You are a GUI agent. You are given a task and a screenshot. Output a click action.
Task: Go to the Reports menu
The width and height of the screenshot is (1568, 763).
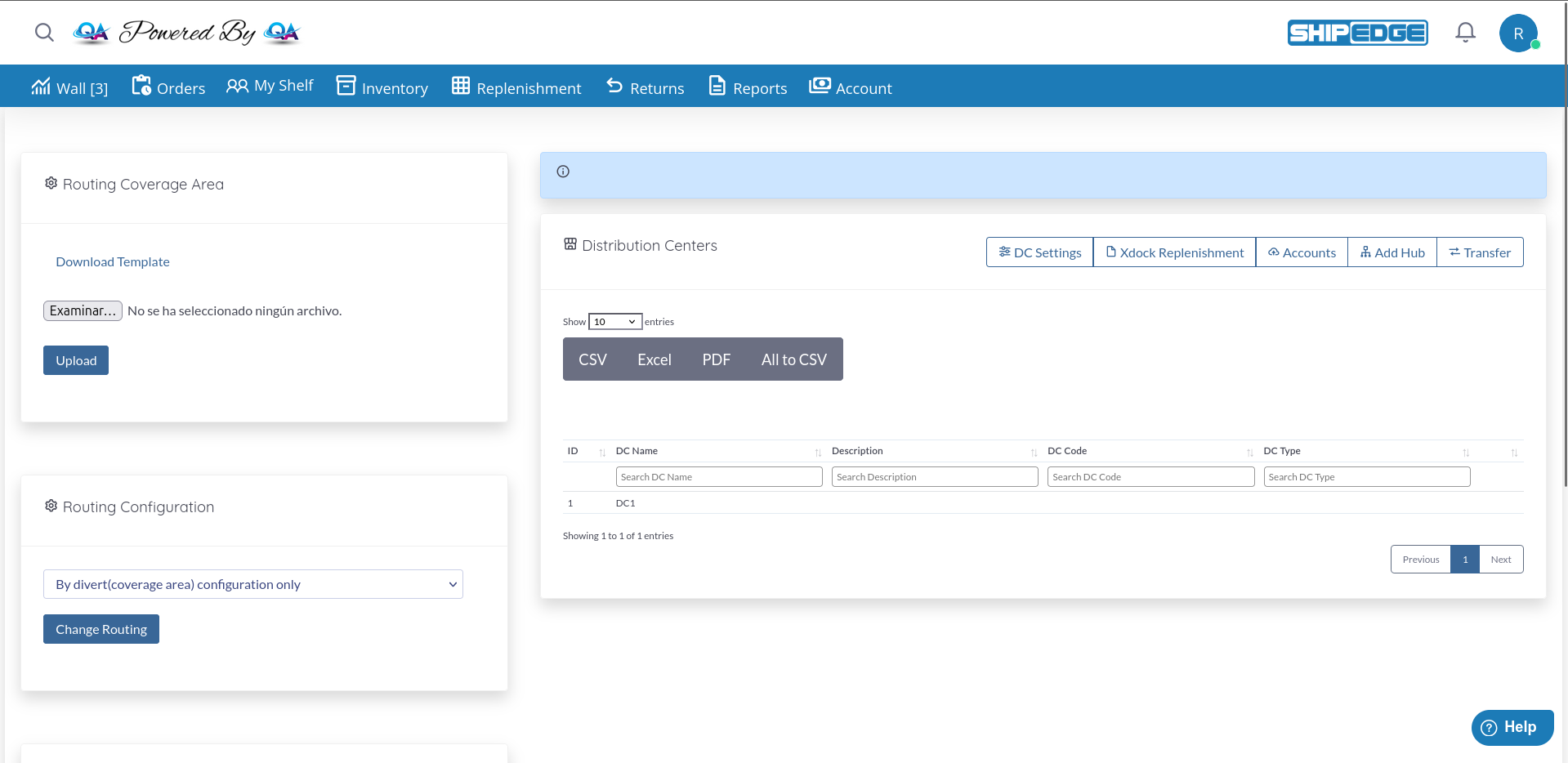[x=748, y=87]
